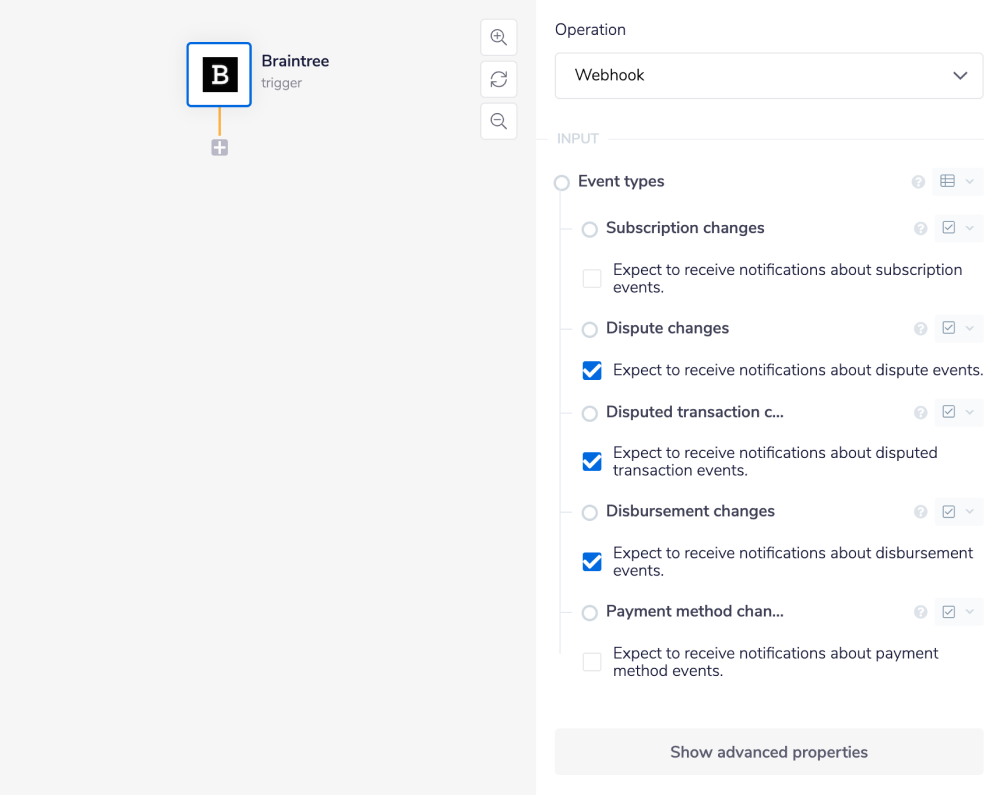The width and height of the screenshot is (1000, 795).
Task: Click the zoom in icon on the canvas
Action: pos(498,37)
